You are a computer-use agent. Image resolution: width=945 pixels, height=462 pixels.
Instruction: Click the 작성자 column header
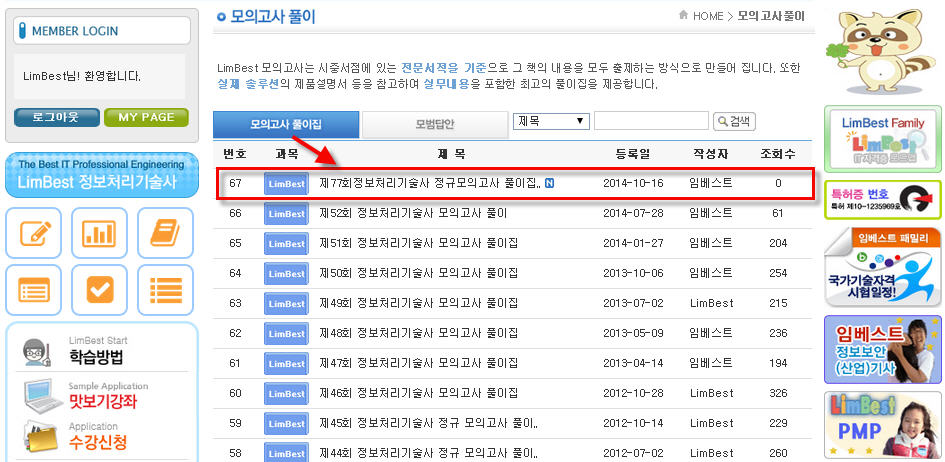click(x=711, y=154)
